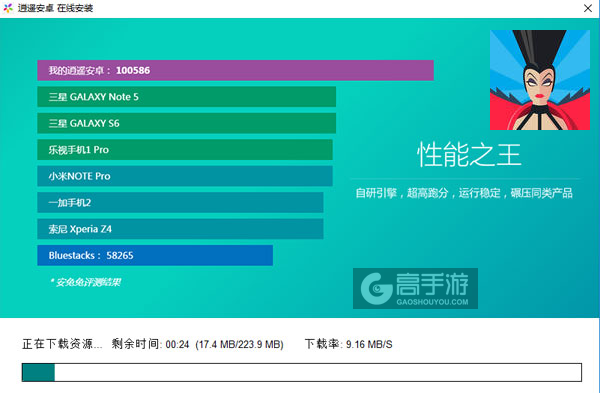The width and height of the screenshot is (600, 393).
Task: Click the 自研引擎 description line
Action: click(464, 193)
